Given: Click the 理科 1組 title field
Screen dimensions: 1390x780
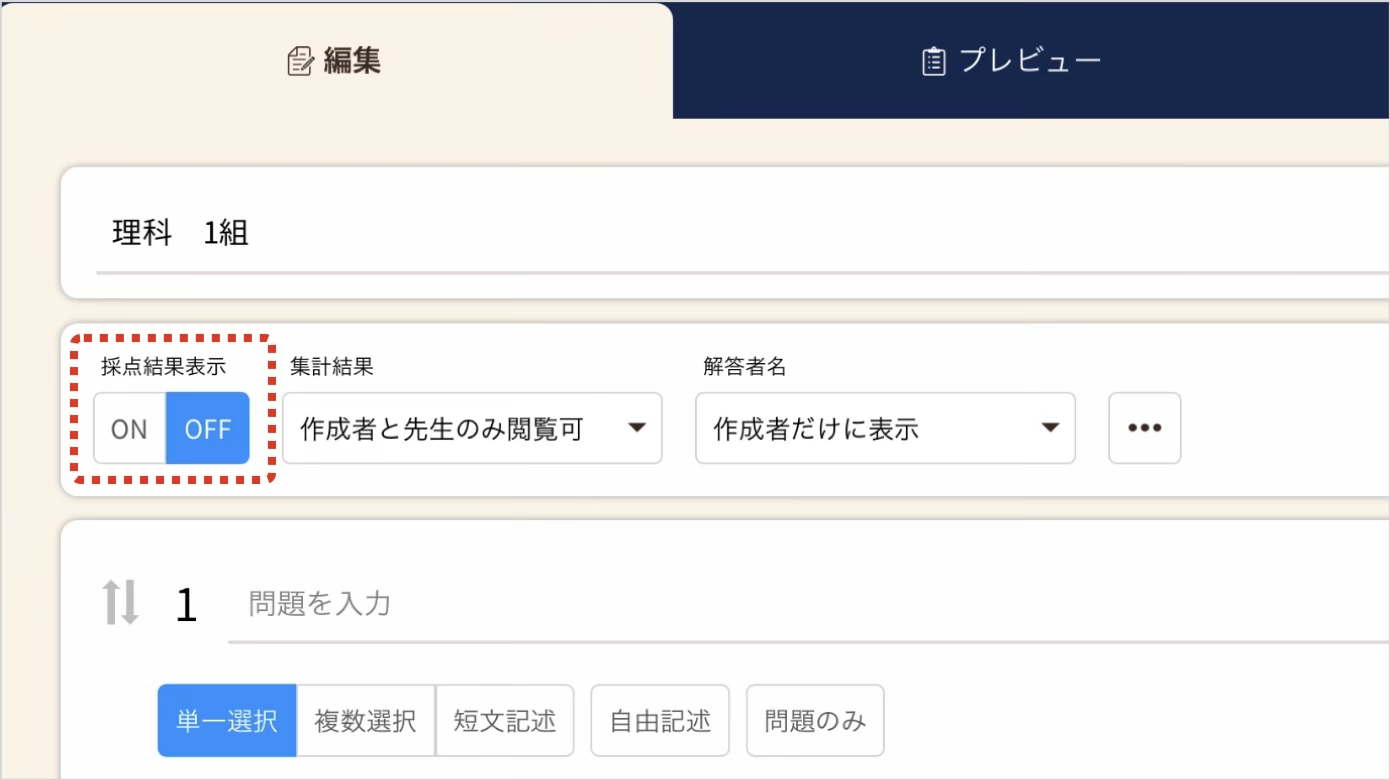Looking at the screenshot, I should (x=743, y=234).
